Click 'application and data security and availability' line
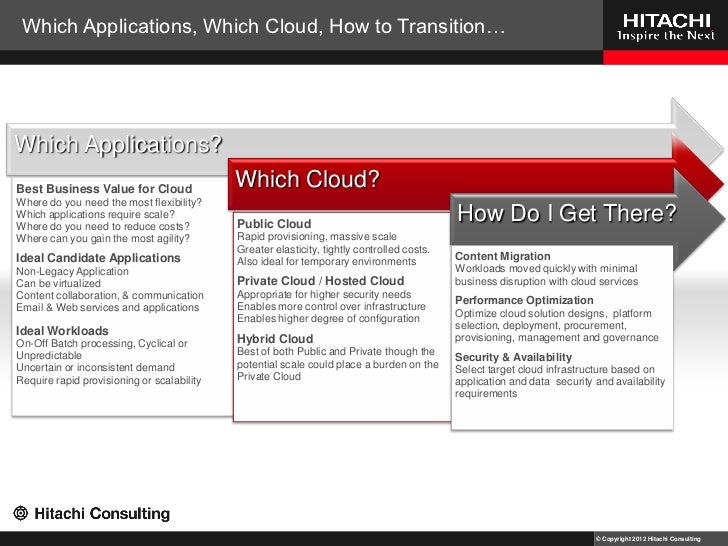Screen dimensions: 728x546 click(560, 382)
